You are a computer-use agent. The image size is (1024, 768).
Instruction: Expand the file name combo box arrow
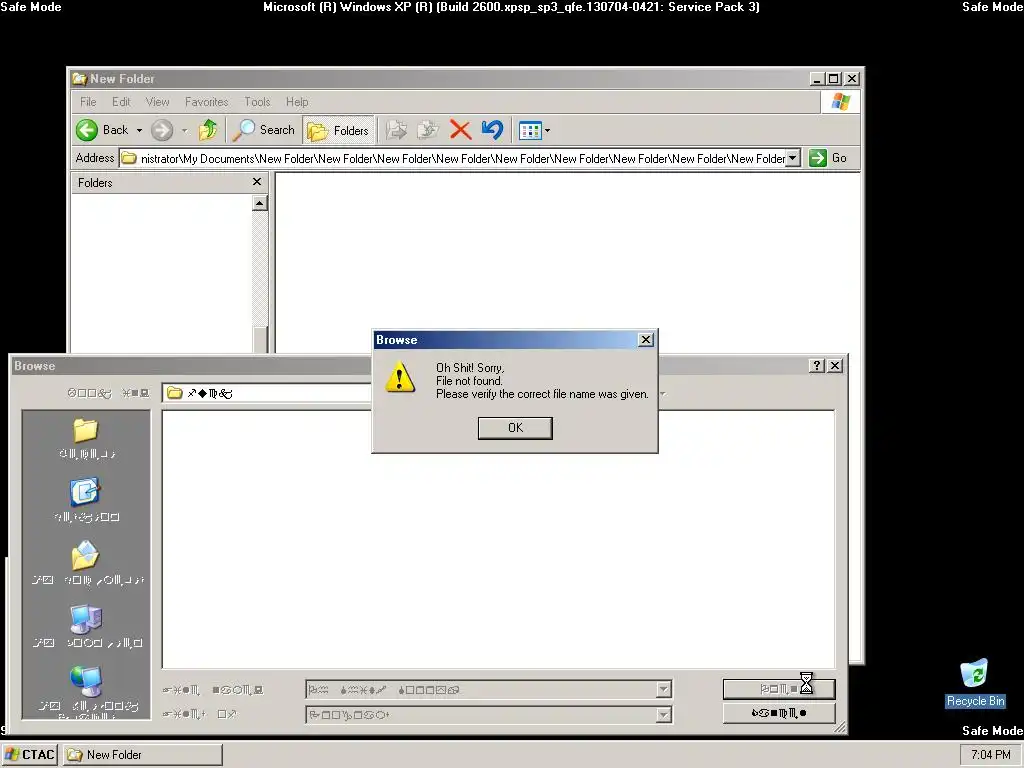coord(664,690)
